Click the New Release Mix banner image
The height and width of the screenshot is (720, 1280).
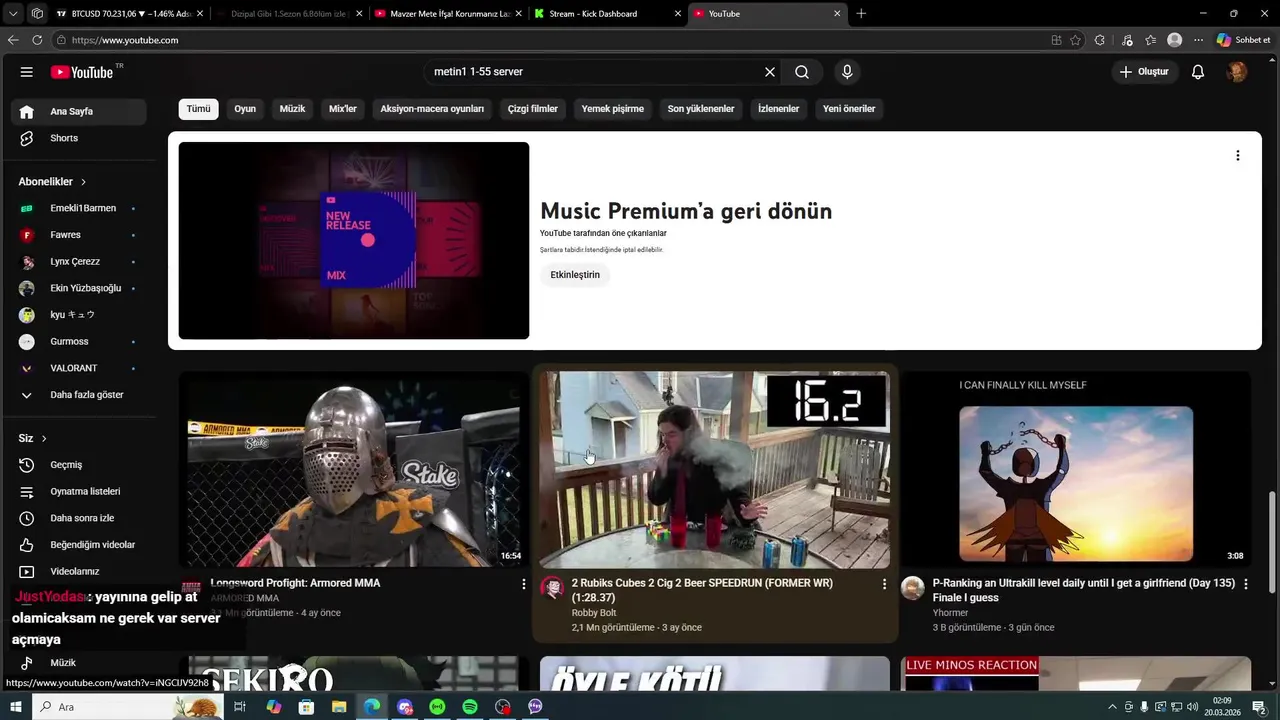(x=354, y=240)
